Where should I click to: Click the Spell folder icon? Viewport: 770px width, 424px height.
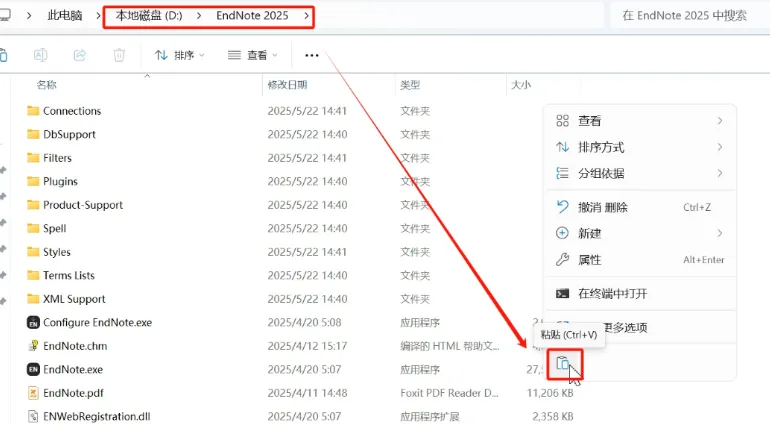33,228
